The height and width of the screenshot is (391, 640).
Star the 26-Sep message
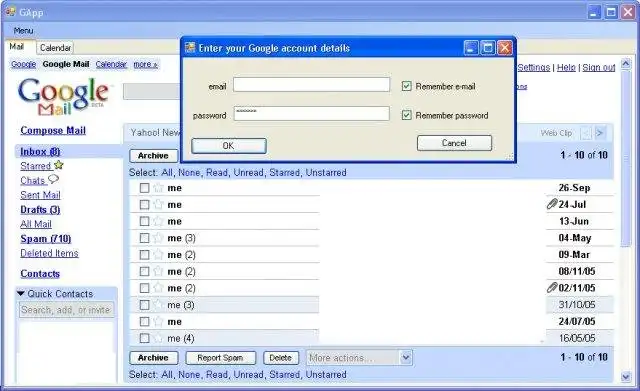click(x=158, y=188)
